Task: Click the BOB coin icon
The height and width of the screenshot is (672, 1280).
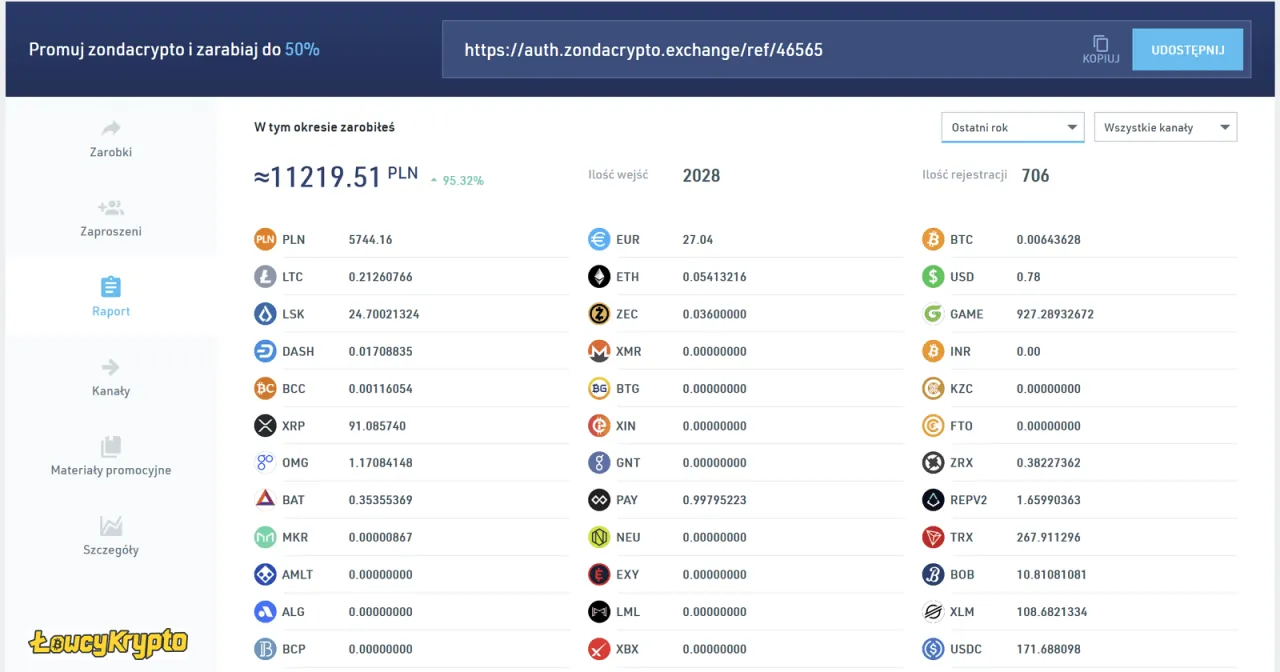Action: pyautogui.click(x=933, y=575)
